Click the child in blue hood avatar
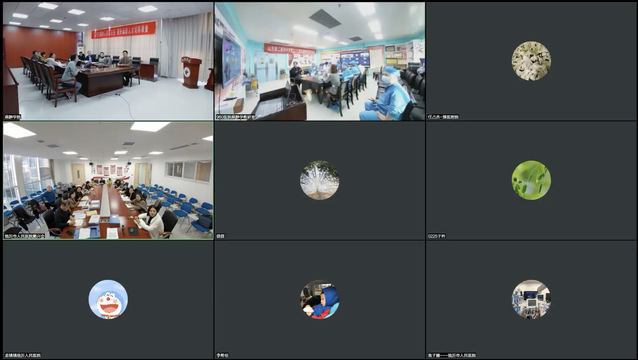638x360 pixels. click(319, 299)
